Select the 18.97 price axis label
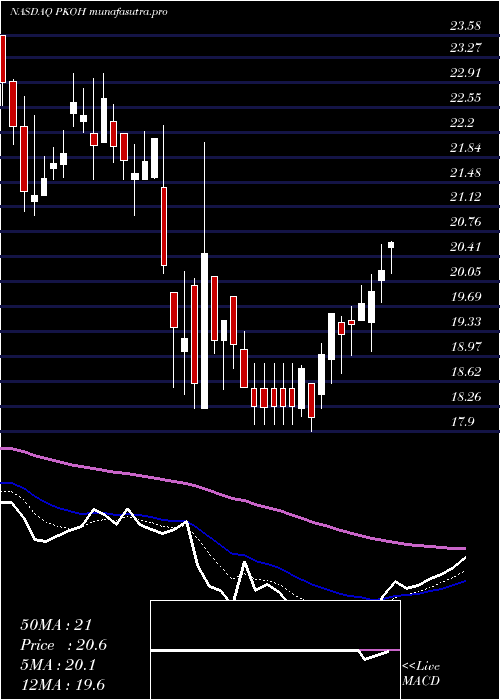500x700 pixels. tap(465, 346)
